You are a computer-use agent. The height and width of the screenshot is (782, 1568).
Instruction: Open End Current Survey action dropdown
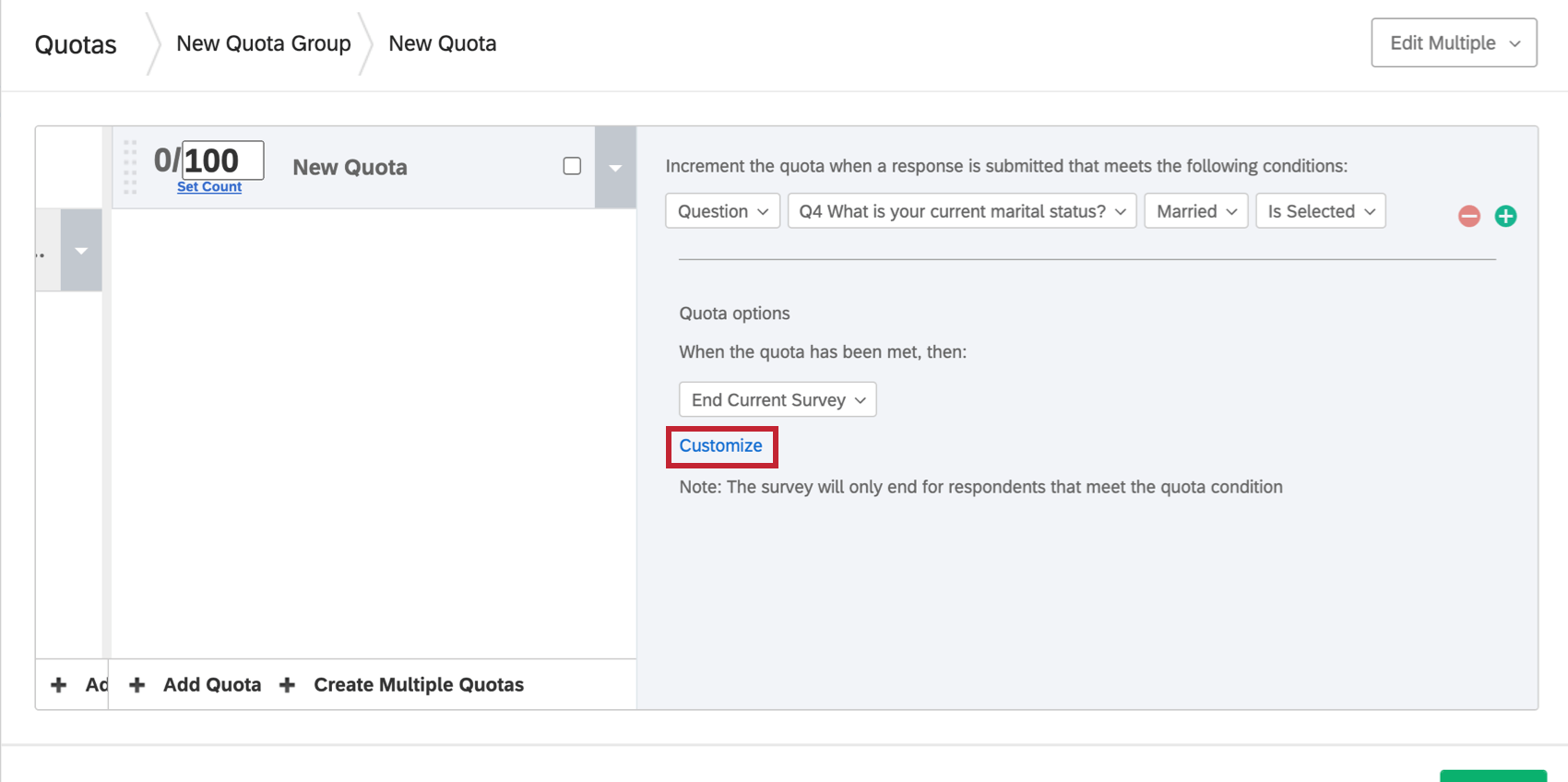pos(778,400)
